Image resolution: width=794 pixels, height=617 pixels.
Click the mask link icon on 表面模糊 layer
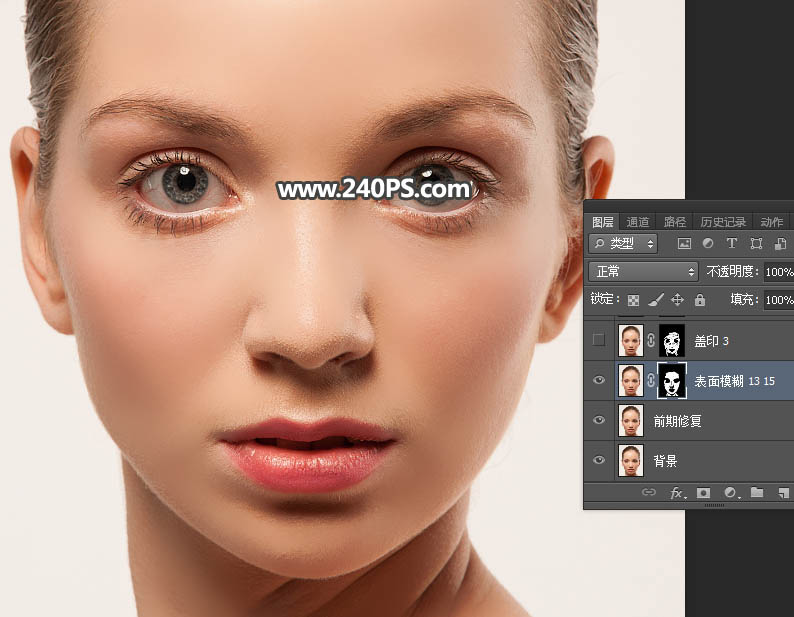coord(651,380)
